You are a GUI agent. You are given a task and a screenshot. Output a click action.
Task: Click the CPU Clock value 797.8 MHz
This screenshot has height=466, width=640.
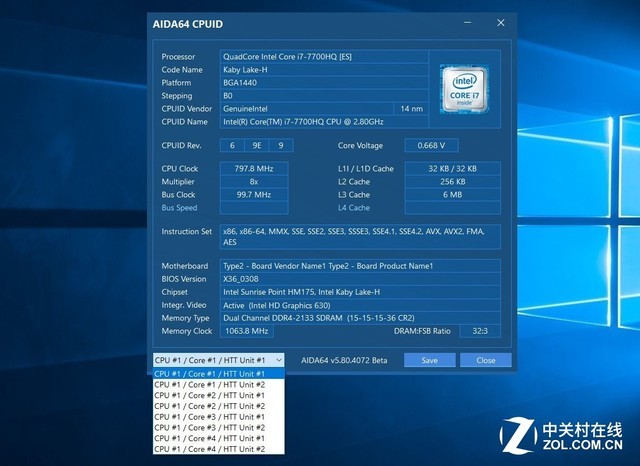pyautogui.click(x=254, y=169)
